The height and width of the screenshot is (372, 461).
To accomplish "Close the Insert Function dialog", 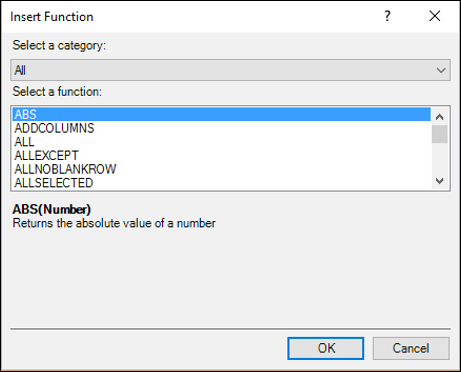I will coord(435,16).
